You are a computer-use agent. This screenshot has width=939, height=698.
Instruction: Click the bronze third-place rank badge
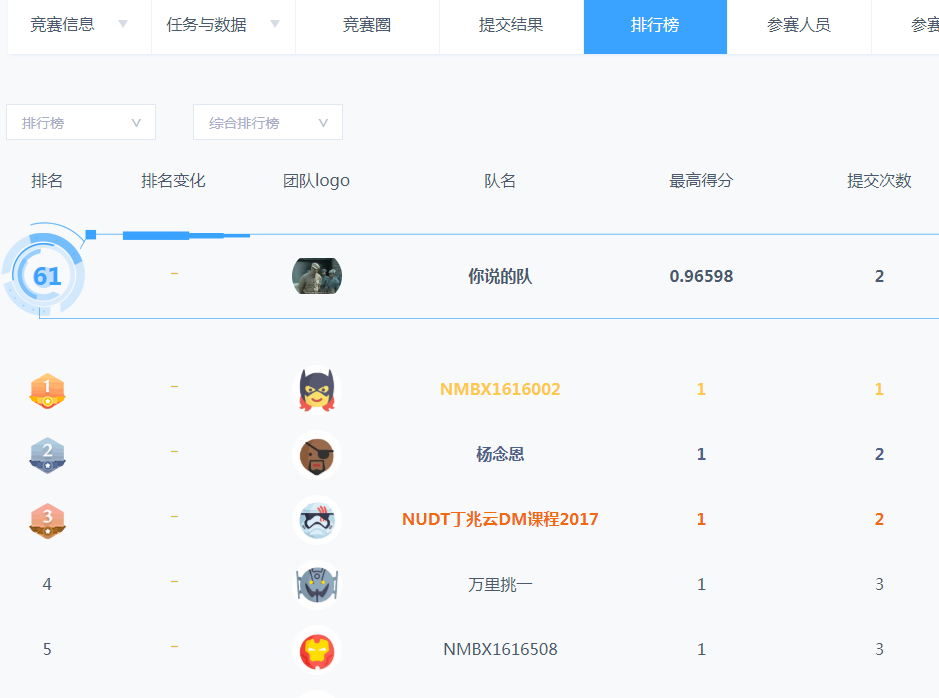(x=47, y=519)
